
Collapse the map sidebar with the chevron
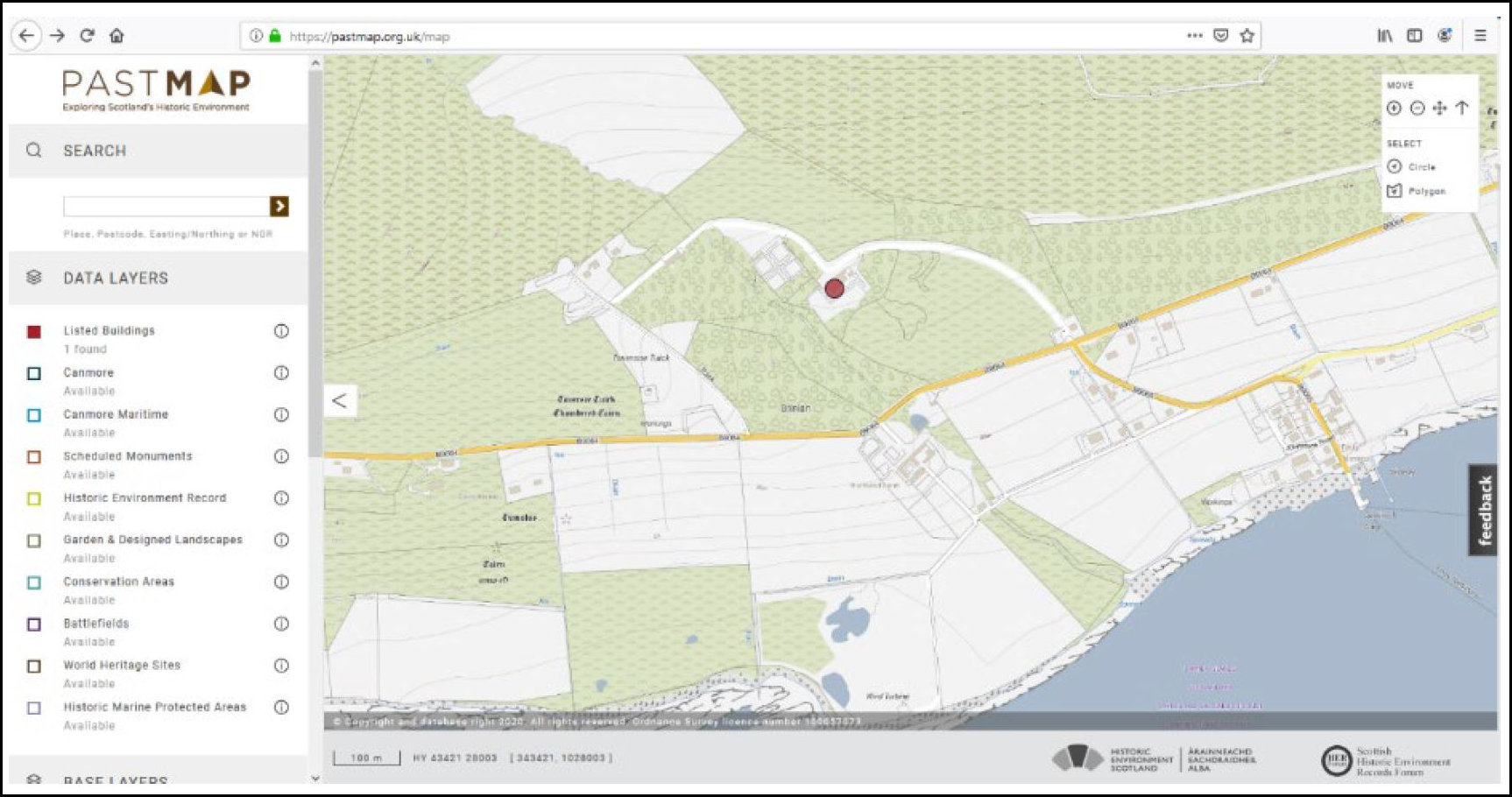click(x=340, y=401)
